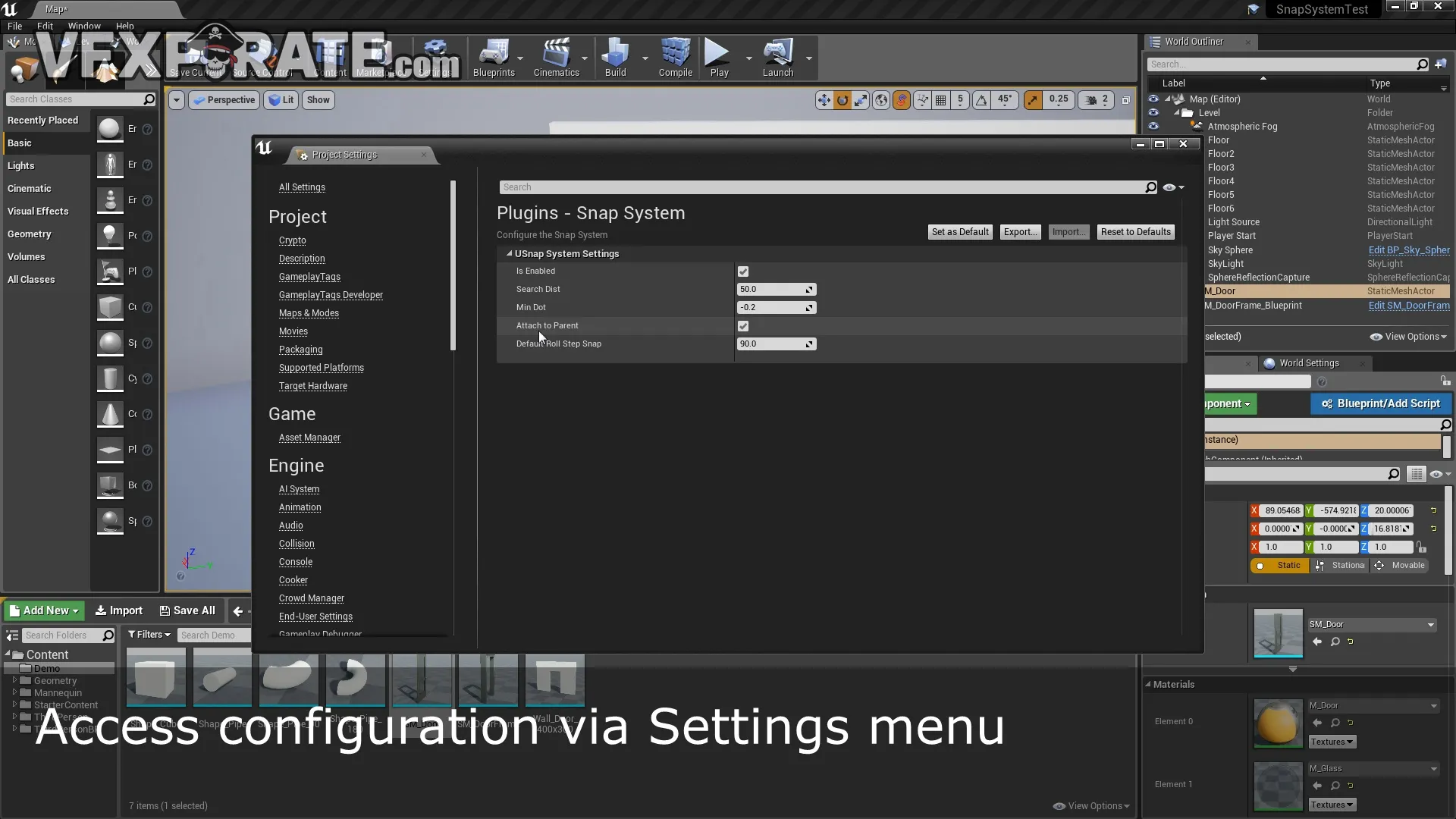1456x819 pixels.
Task: Open Lit view mode menu
Action: pyautogui.click(x=281, y=100)
